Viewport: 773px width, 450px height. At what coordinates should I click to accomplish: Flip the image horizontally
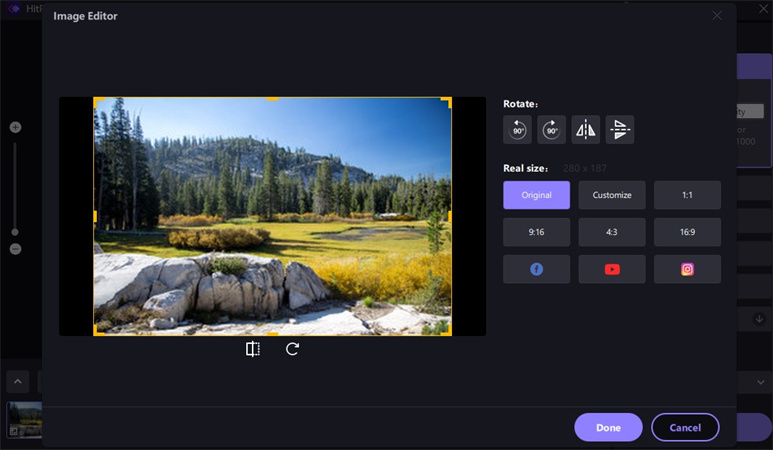pyautogui.click(x=586, y=130)
